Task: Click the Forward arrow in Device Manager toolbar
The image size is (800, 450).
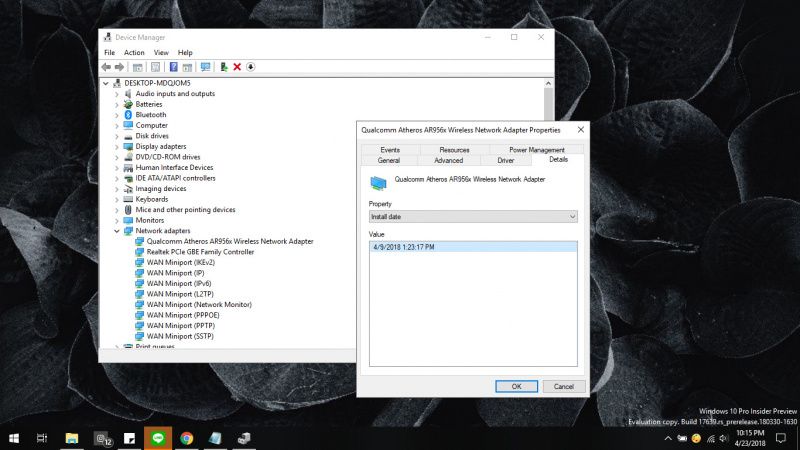Action: pyautogui.click(x=119, y=67)
